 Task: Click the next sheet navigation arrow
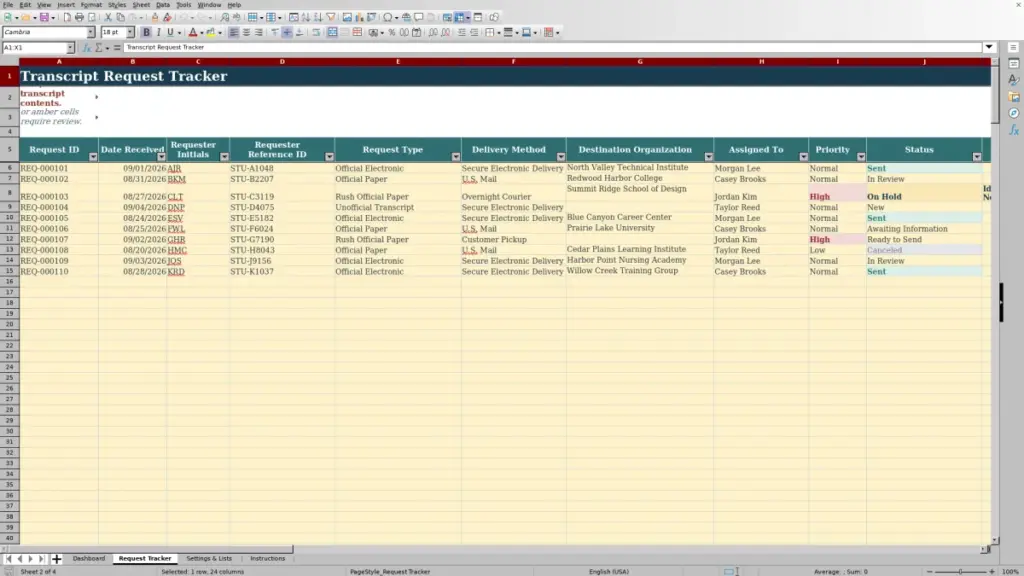(30, 558)
